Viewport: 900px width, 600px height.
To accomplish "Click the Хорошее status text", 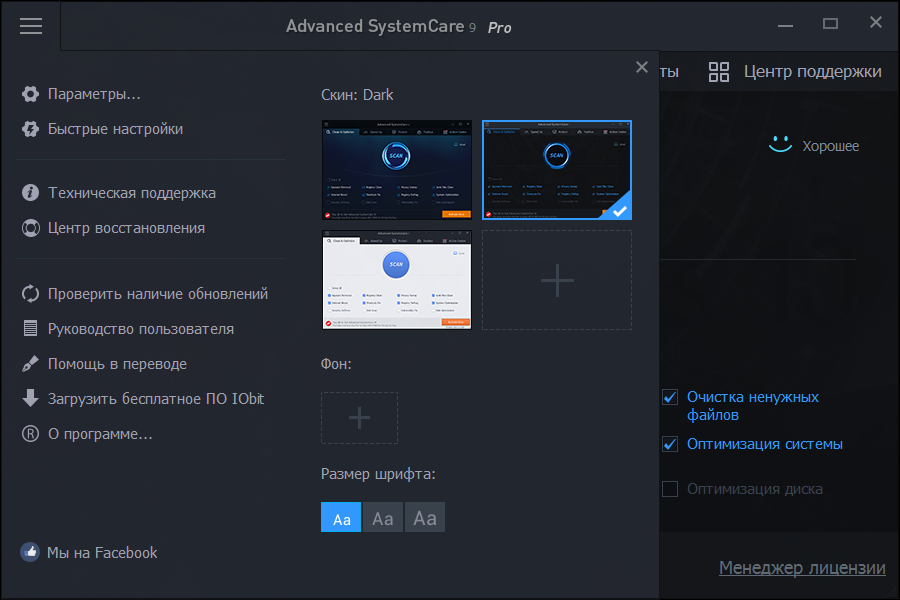I will tap(831, 146).
